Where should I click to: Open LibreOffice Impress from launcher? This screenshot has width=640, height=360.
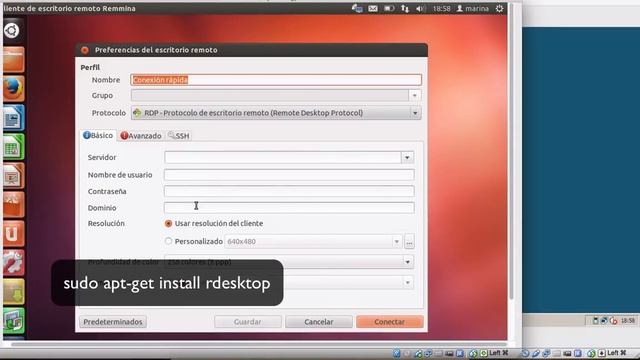(x=13, y=176)
